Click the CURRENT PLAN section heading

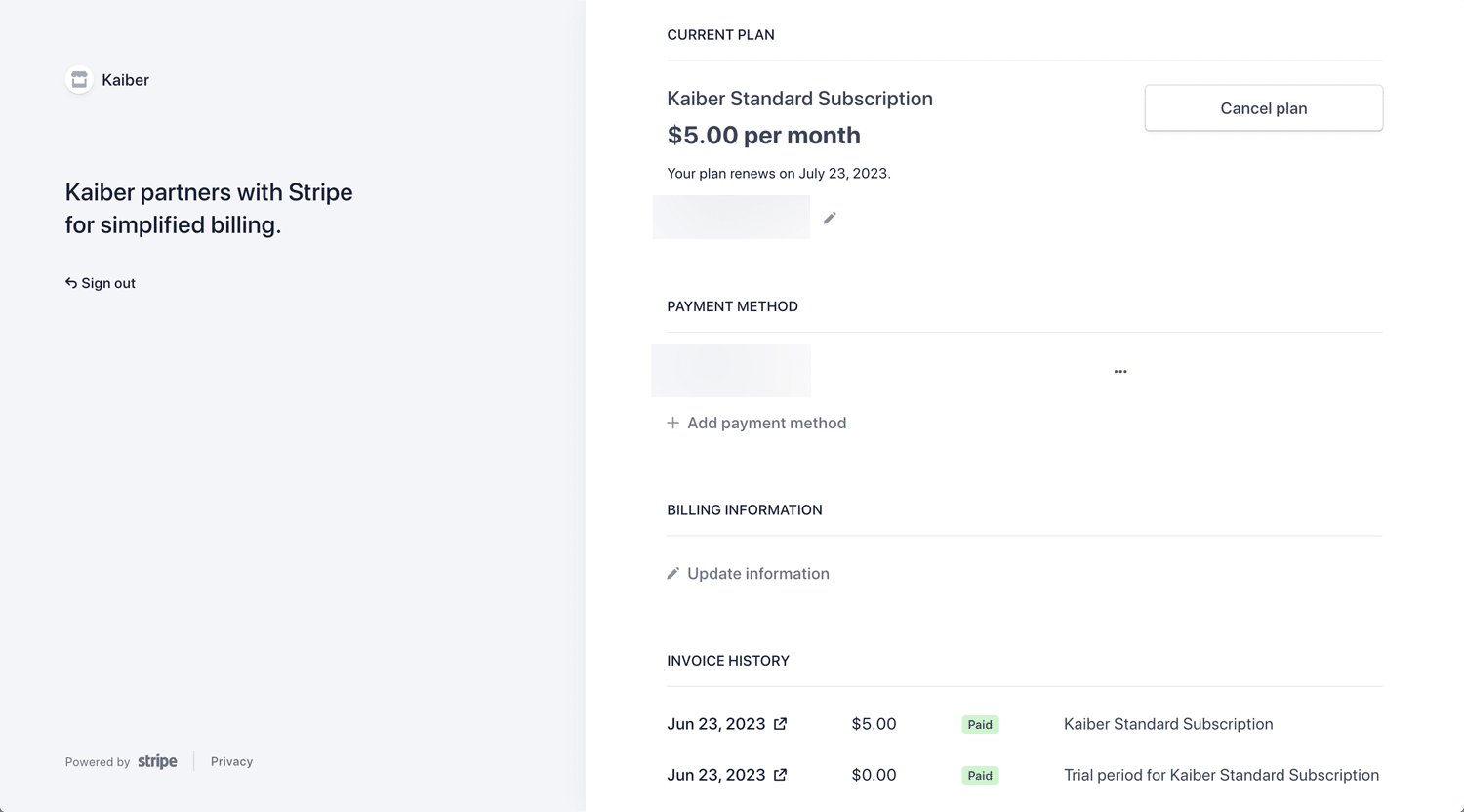(720, 35)
